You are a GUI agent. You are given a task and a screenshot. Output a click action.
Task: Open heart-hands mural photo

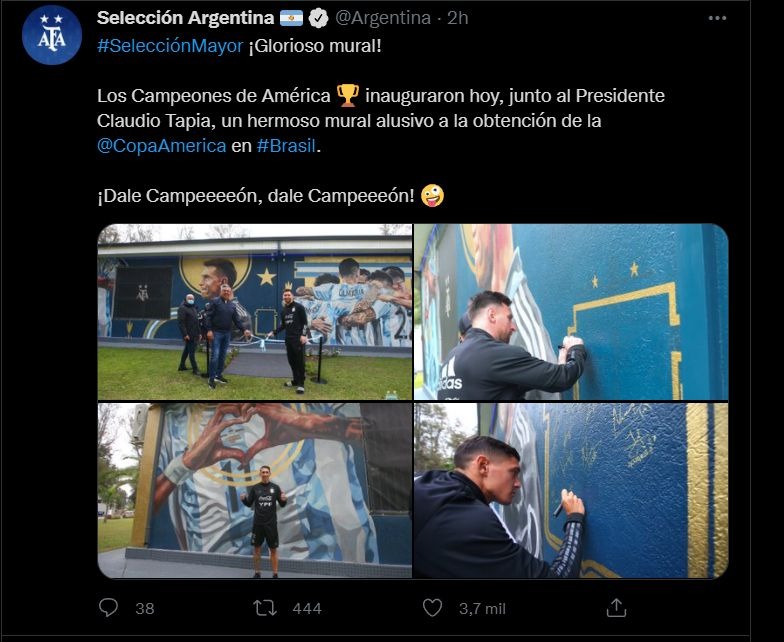254,490
